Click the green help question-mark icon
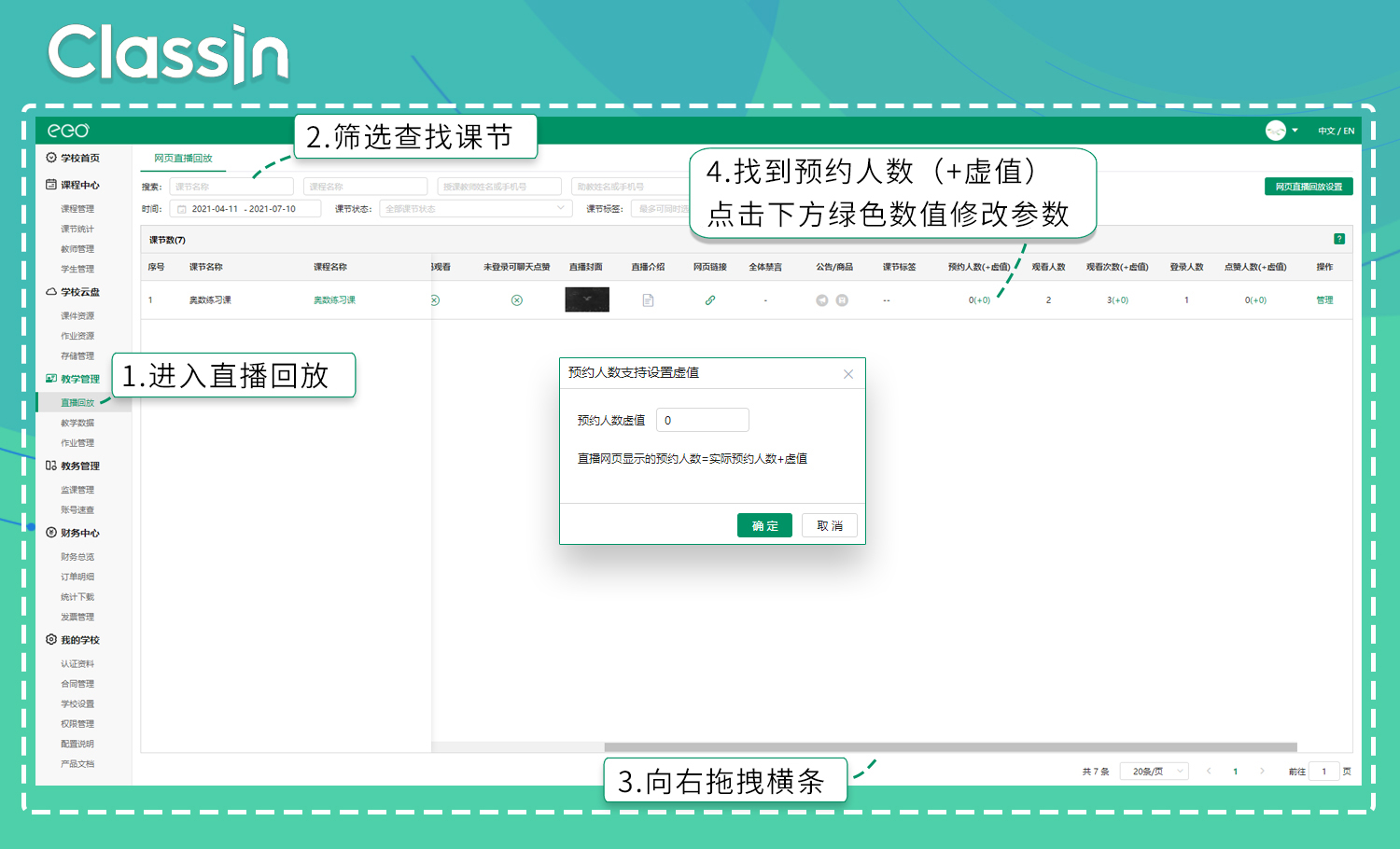This screenshot has width=1400, height=849. [x=1339, y=239]
